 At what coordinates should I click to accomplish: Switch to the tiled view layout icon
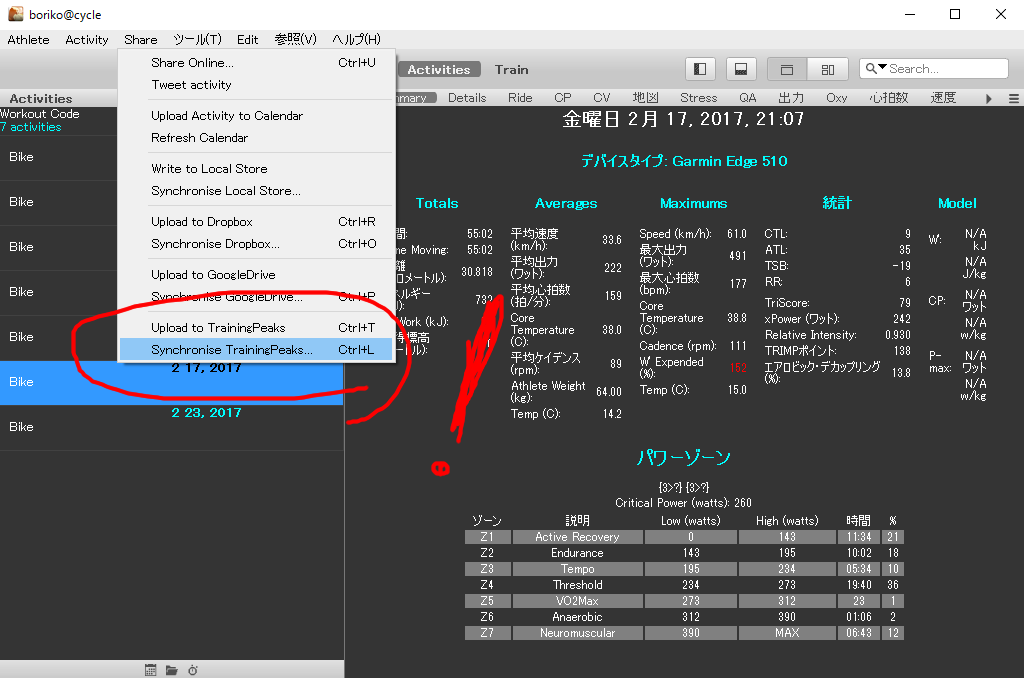[827, 69]
